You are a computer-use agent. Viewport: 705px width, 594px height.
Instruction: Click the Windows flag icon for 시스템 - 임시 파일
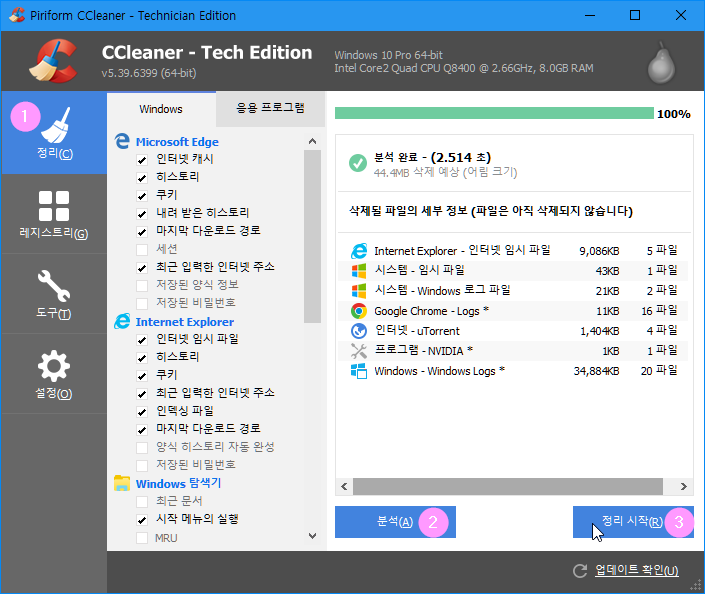point(359,271)
